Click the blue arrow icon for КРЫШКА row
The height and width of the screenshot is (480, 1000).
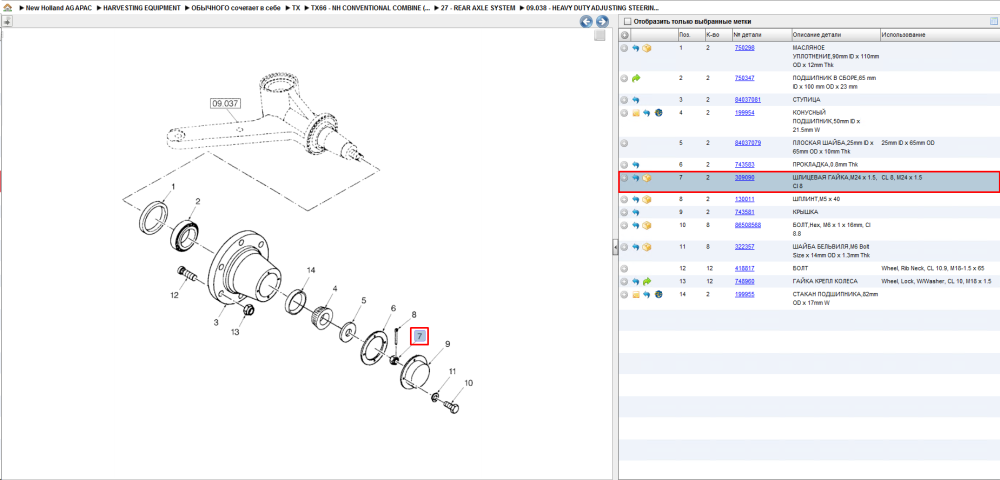click(x=636, y=212)
